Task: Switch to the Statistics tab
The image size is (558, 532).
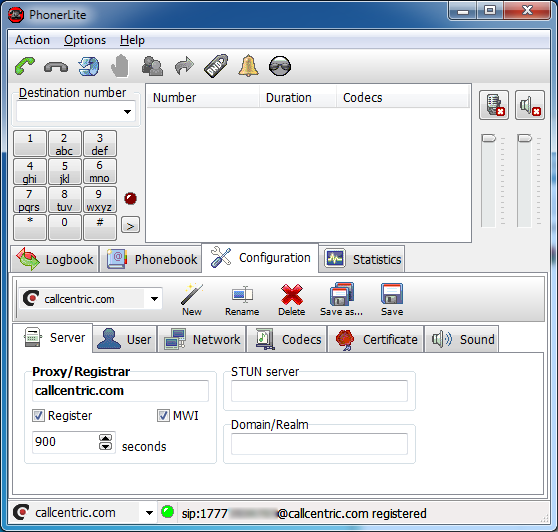Action: pyautogui.click(x=362, y=259)
